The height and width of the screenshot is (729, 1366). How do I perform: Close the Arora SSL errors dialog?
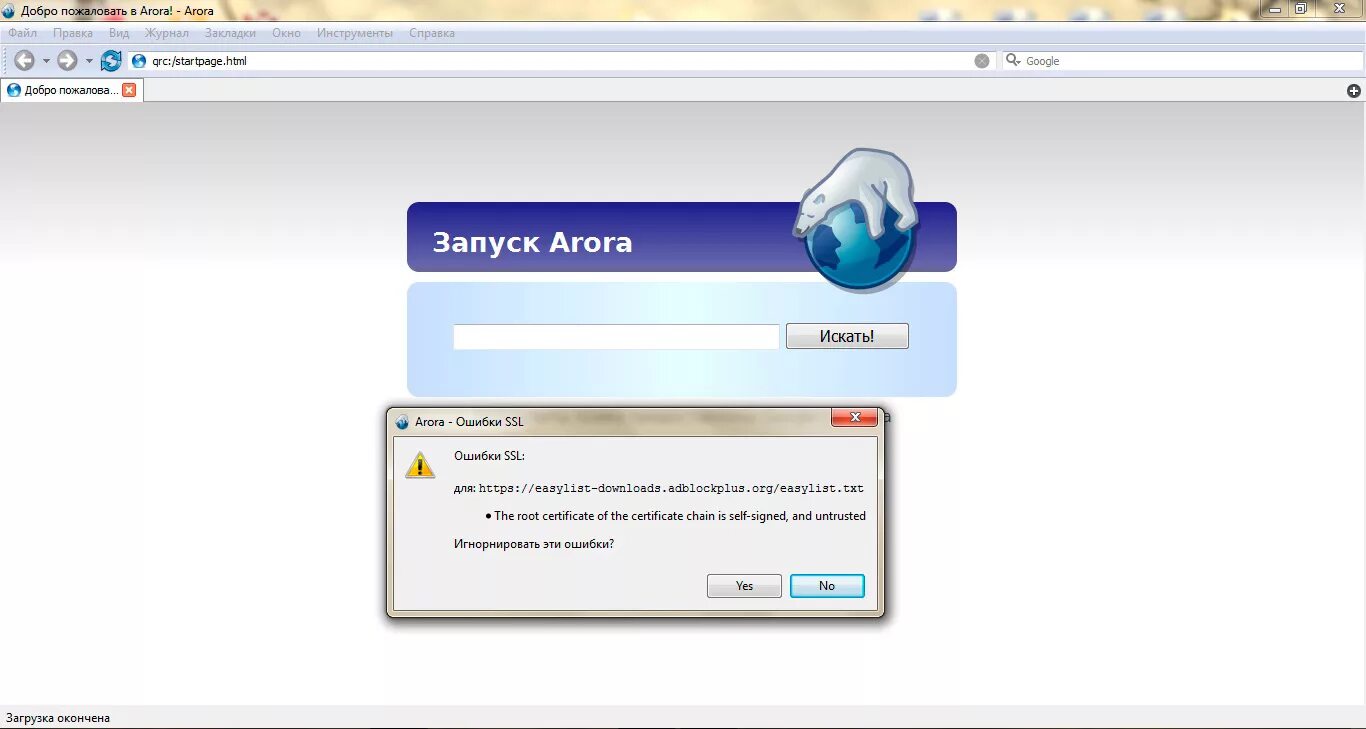point(855,418)
